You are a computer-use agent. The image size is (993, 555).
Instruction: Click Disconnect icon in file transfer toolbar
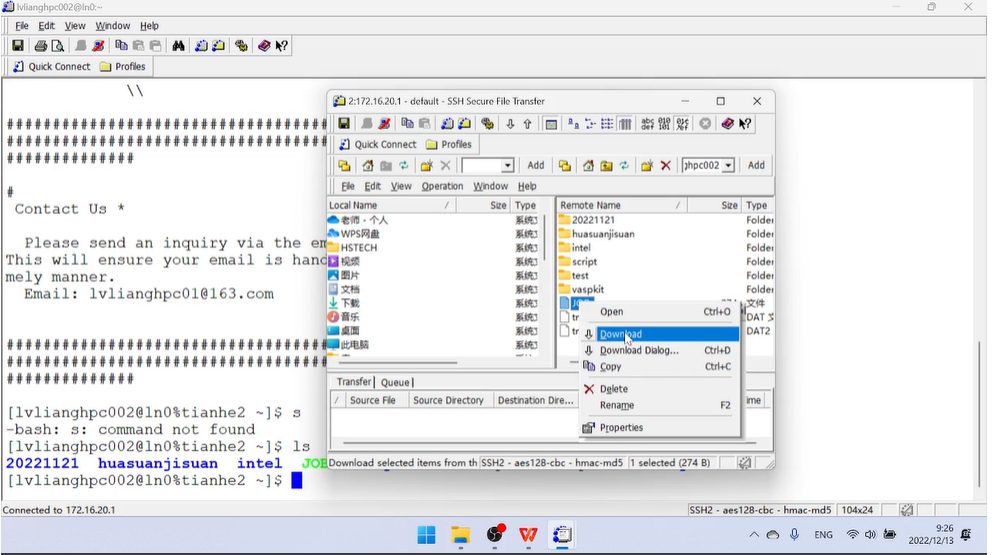[x=384, y=124]
